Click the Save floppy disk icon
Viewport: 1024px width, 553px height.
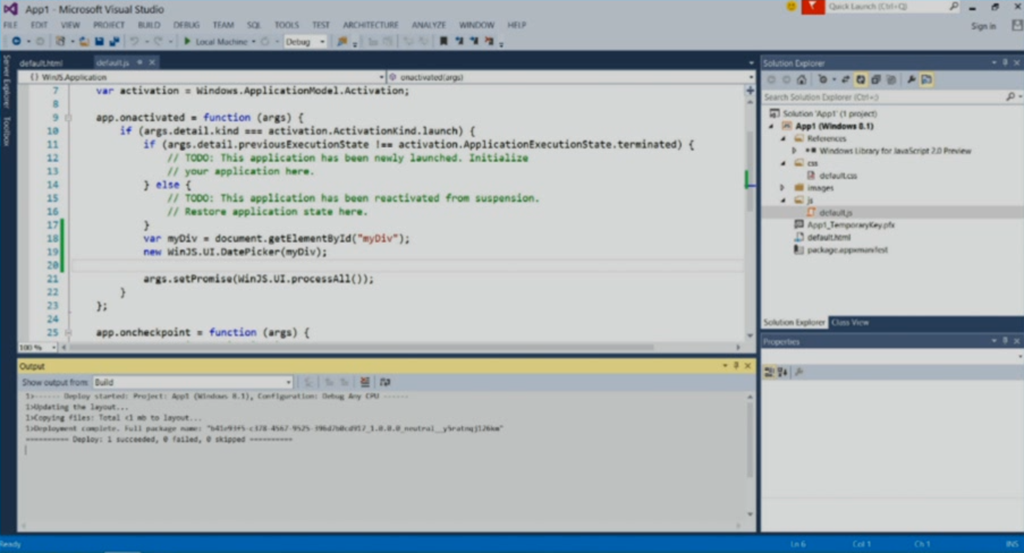(x=99, y=42)
